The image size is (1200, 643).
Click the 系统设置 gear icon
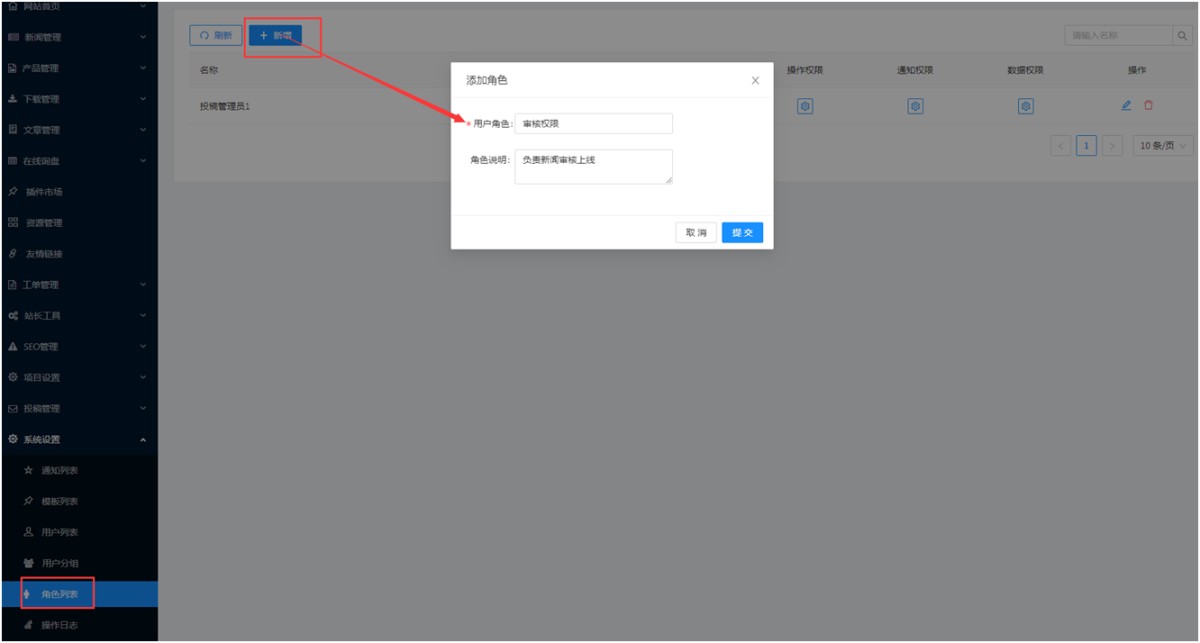[x=13, y=440]
